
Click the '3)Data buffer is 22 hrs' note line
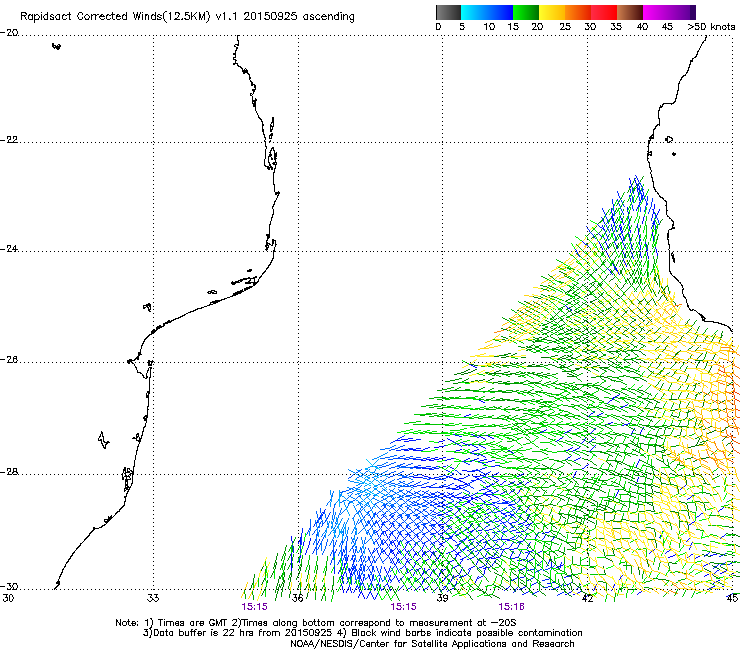(x=362, y=633)
